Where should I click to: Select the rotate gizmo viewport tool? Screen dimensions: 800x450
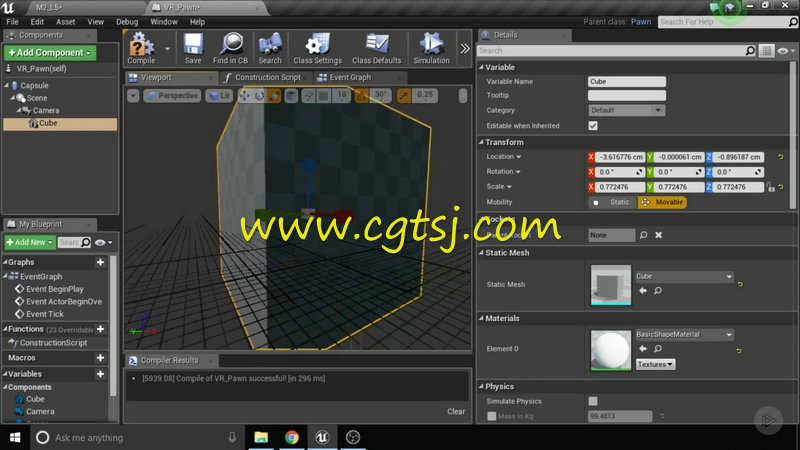tap(259, 95)
